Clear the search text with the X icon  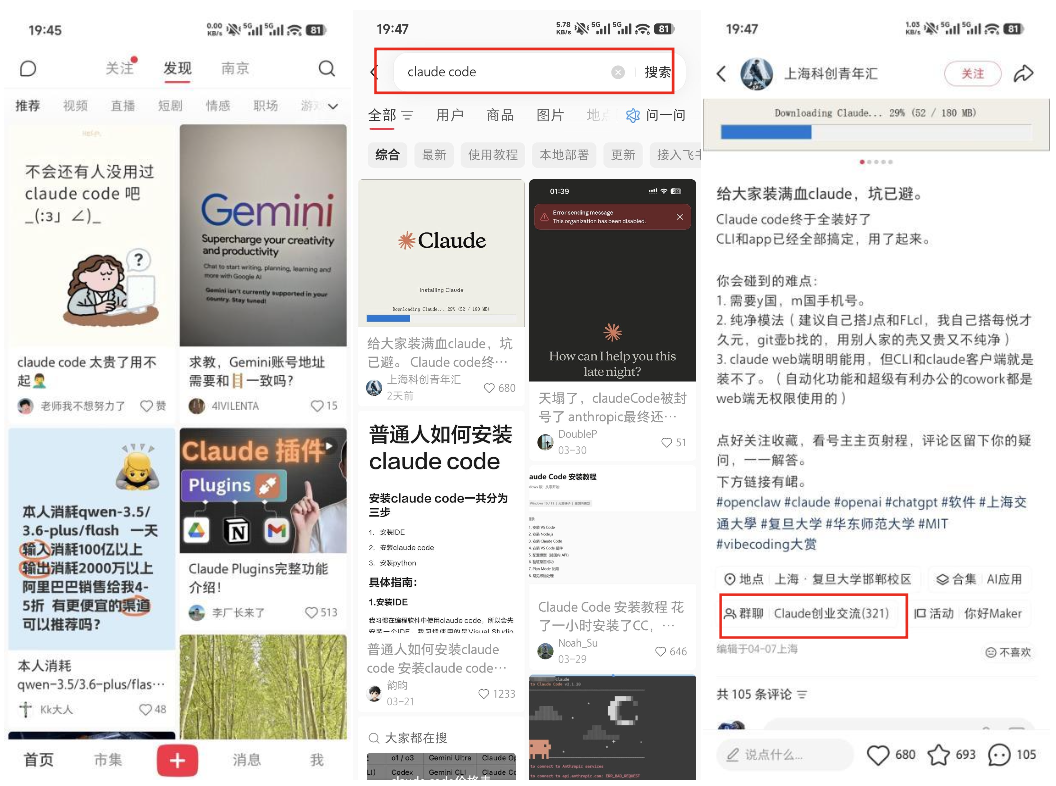click(618, 72)
